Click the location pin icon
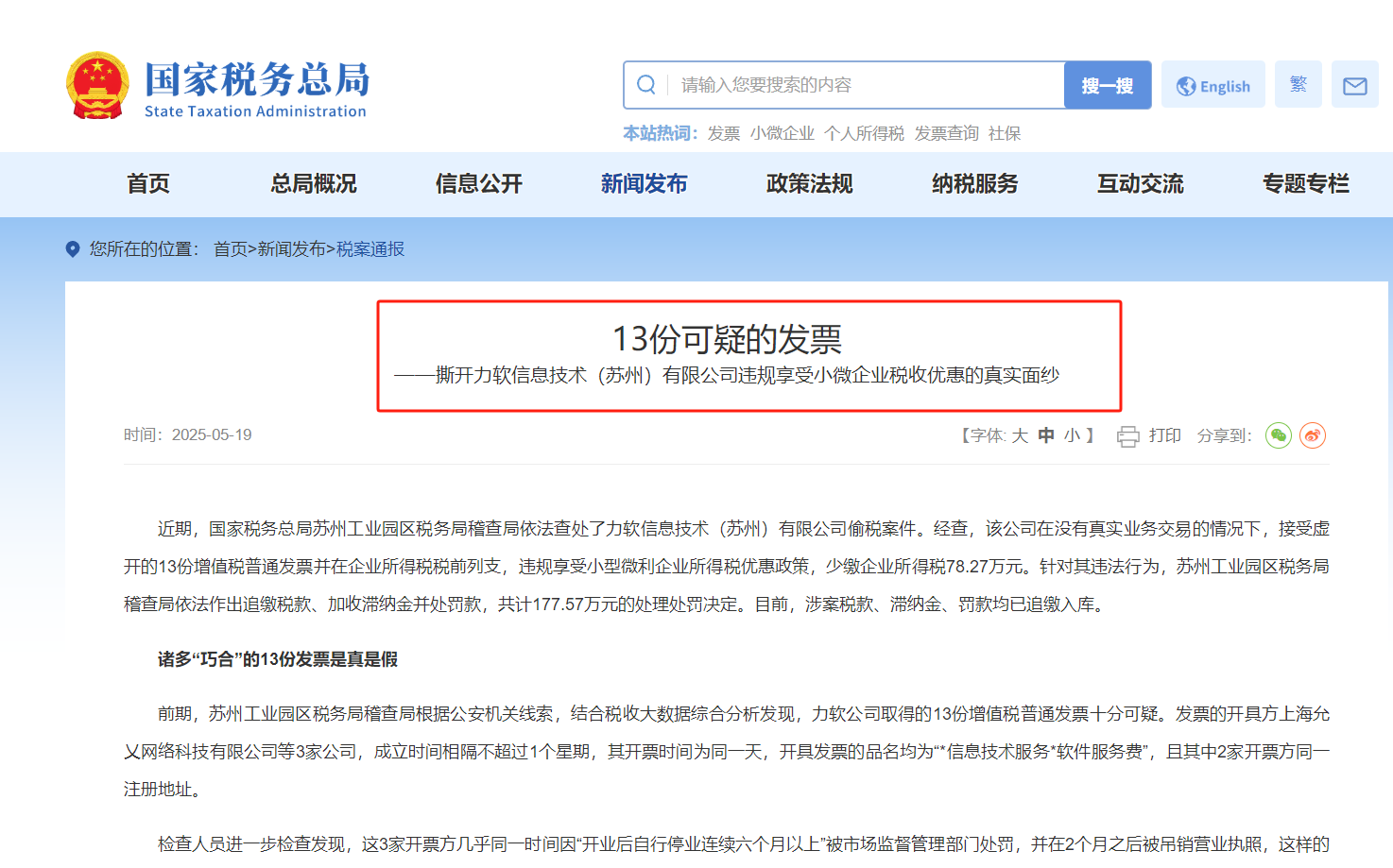Screen dimensions: 1393x868 click(x=73, y=249)
